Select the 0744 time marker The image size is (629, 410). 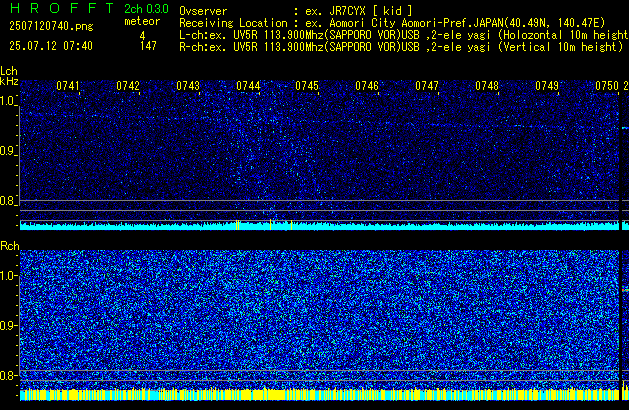point(248,86)
